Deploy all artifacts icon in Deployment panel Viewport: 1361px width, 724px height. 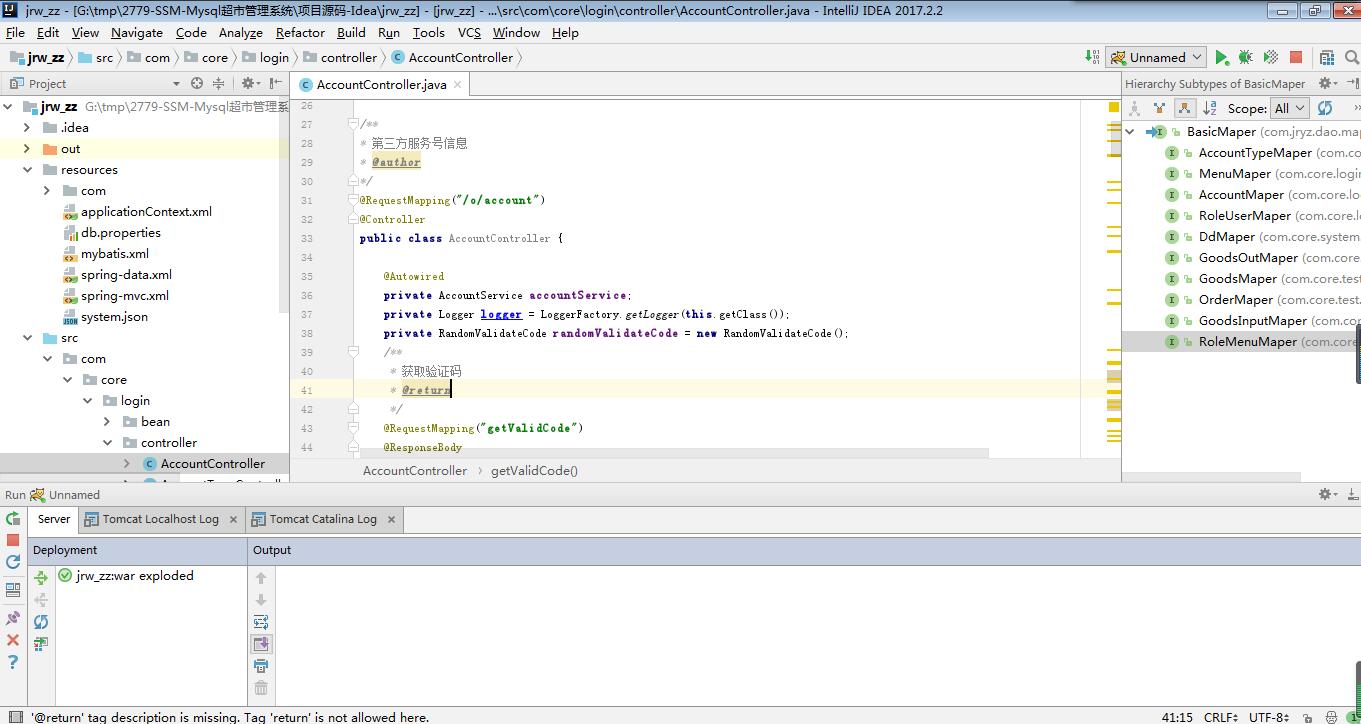pos(41,578)
